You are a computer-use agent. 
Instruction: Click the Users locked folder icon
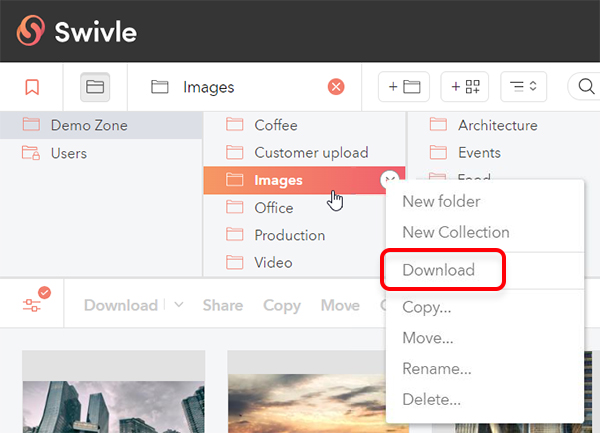click(31, 153)
